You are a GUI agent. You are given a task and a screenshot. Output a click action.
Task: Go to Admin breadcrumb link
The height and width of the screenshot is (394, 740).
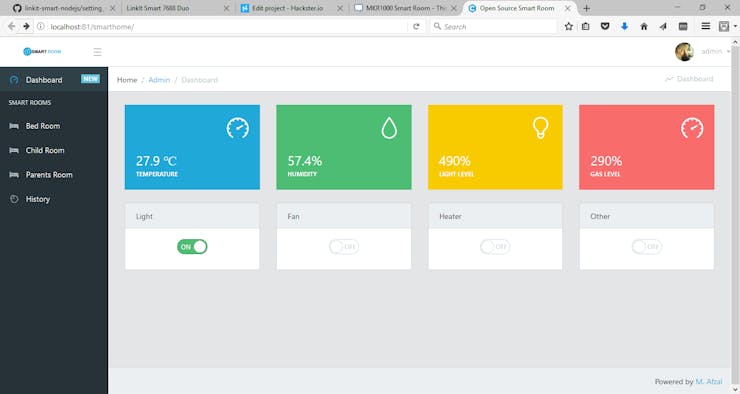(x=159, y=80)
